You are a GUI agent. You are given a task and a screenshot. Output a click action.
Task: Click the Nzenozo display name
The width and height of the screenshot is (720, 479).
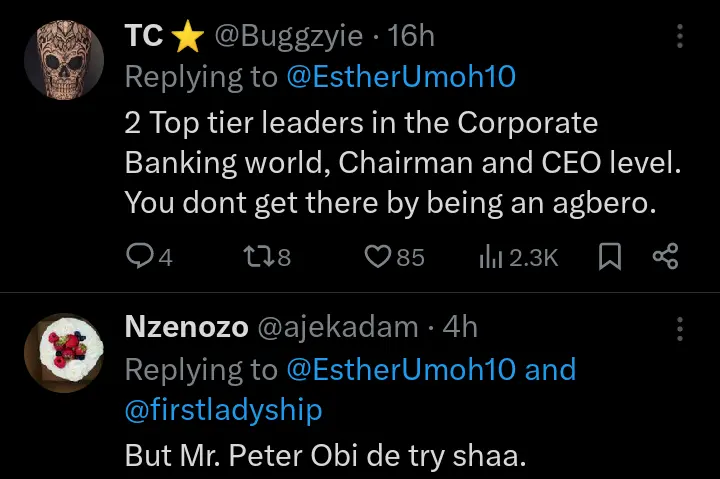pyautogui.click(x=186, y=328)
